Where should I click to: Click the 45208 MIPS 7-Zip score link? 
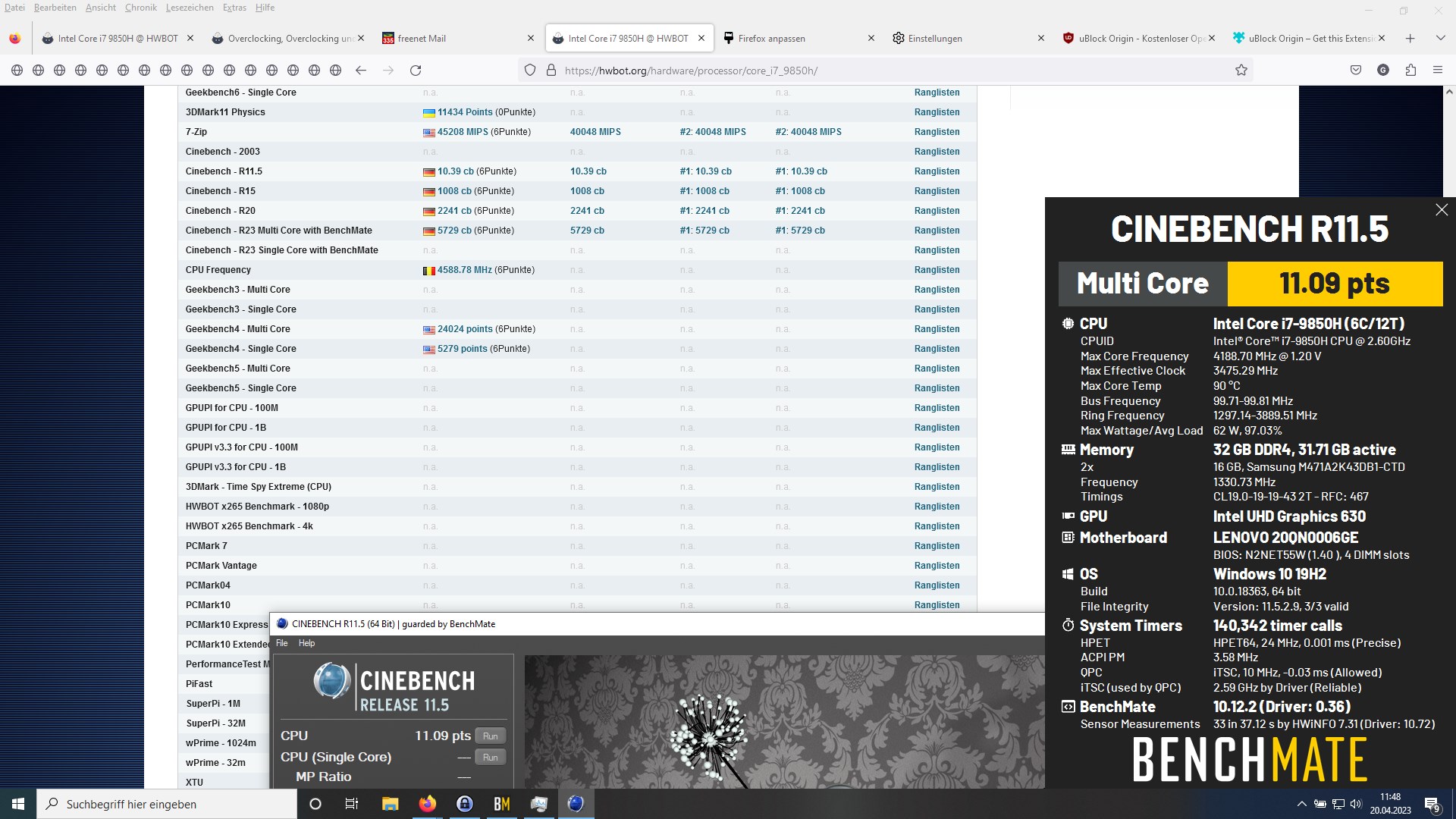click(x=463, y=132)
